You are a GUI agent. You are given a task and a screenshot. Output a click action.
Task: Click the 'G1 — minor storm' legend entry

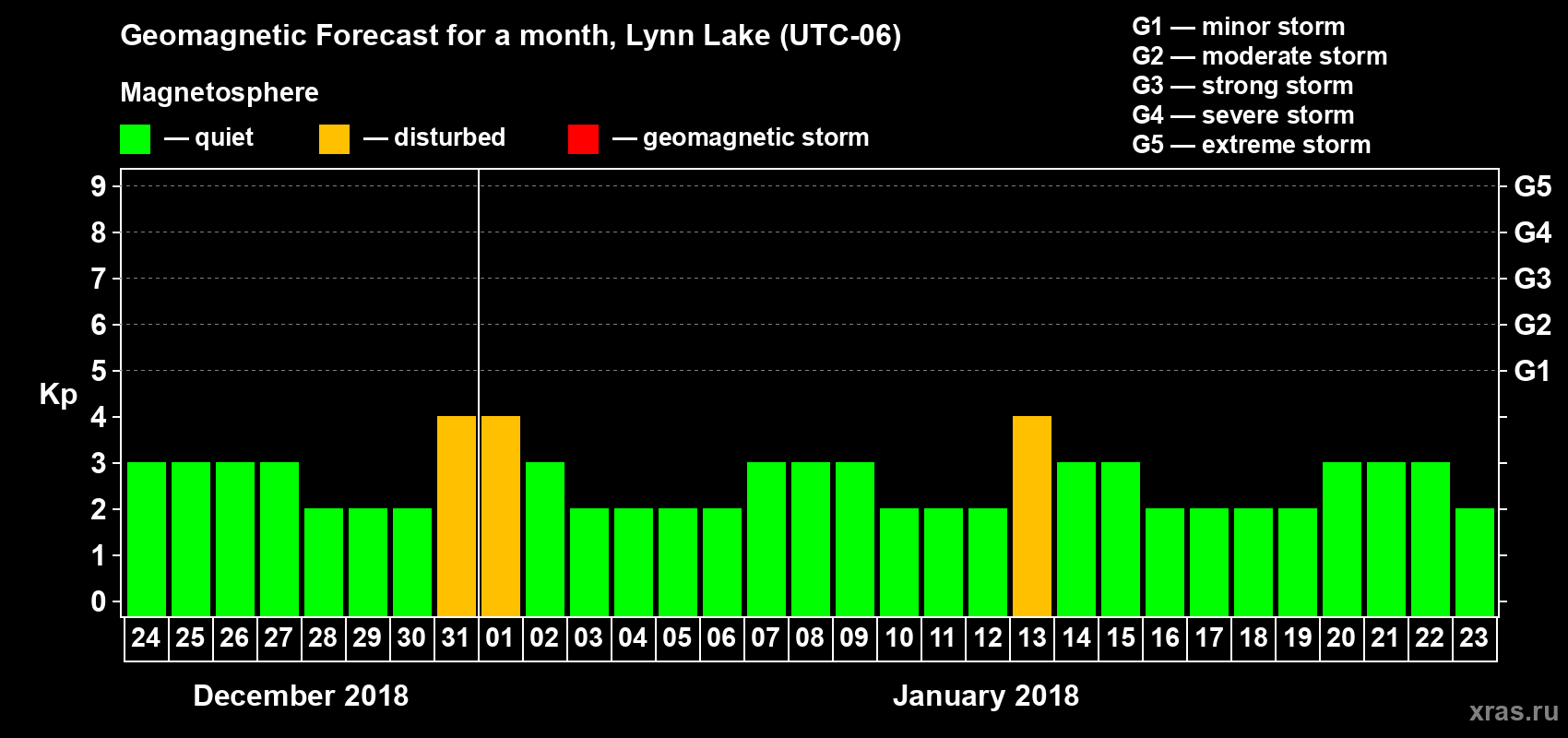[1239, 27]
